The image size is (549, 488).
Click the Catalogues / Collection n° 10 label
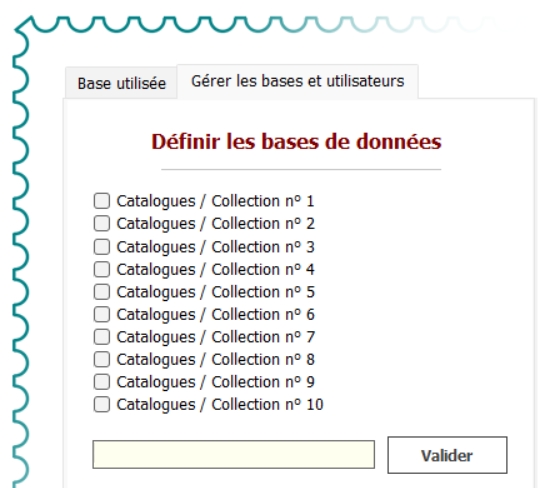coord(220,405)
